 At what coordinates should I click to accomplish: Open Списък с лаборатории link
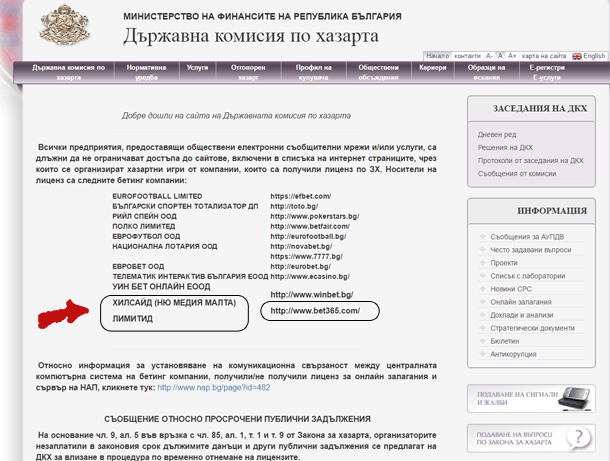pyautogui.click(x=528, y=276)
